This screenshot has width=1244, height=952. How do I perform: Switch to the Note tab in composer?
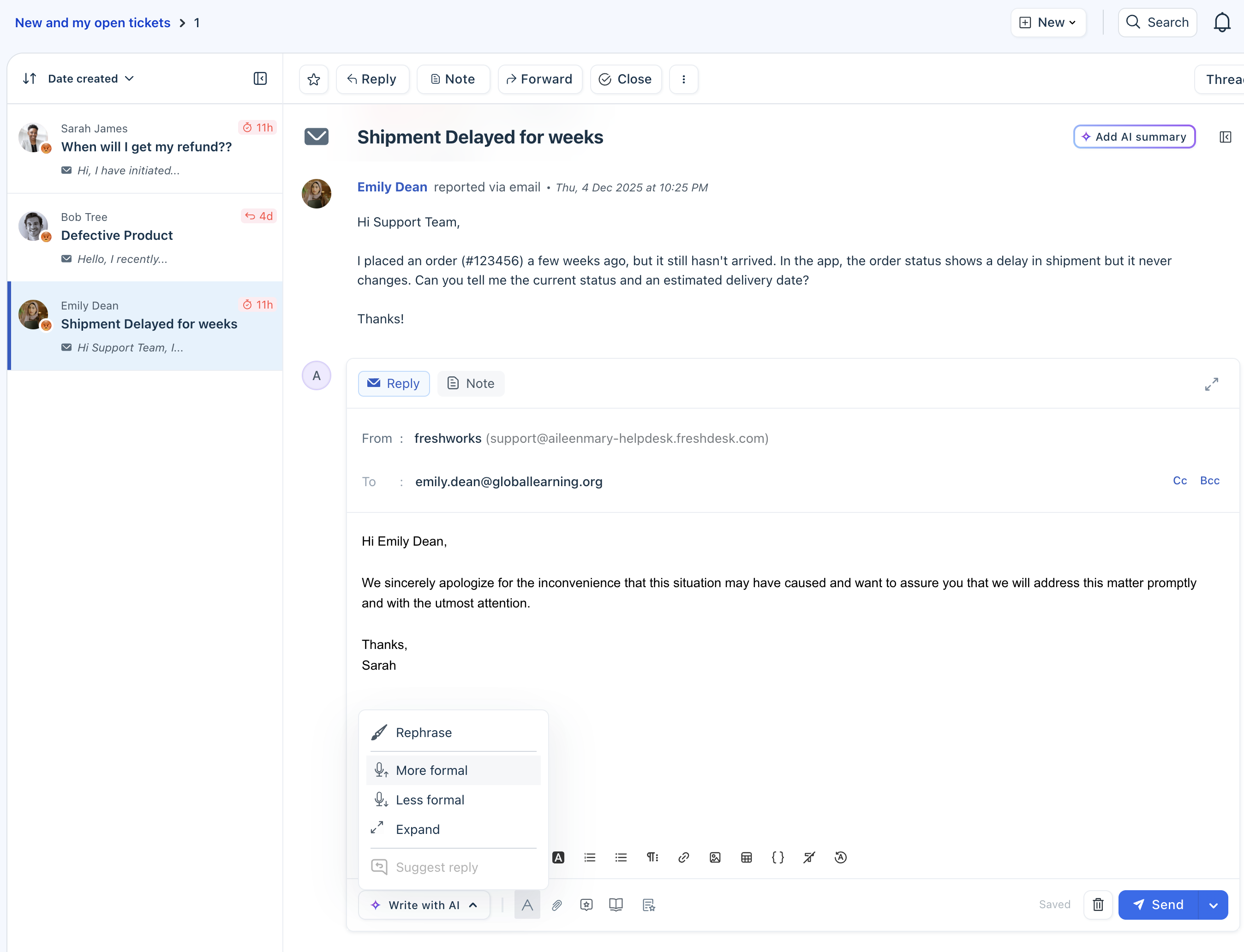(x=471, y=384)
